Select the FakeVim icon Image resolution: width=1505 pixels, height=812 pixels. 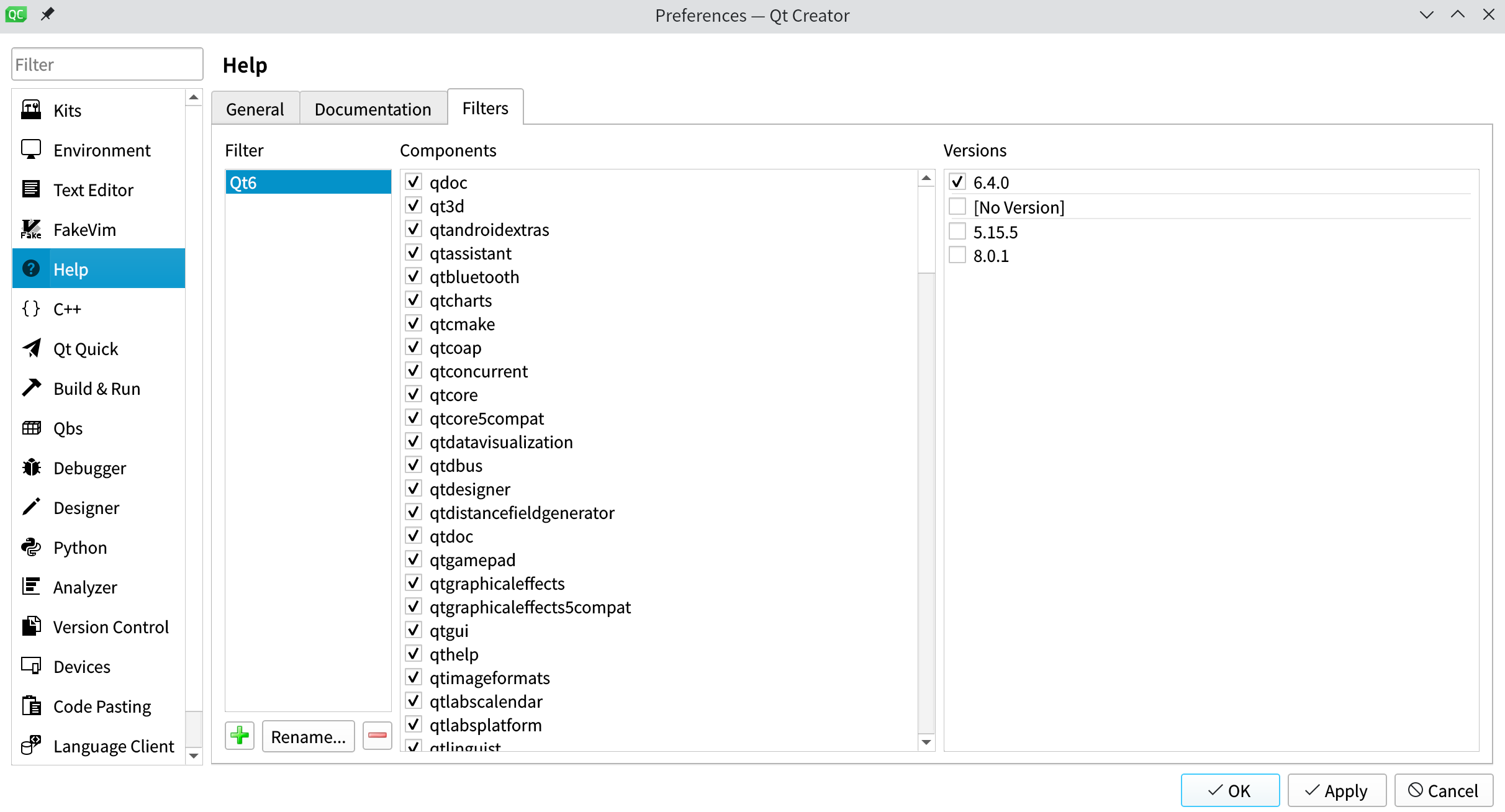click(x=31, y=229)
